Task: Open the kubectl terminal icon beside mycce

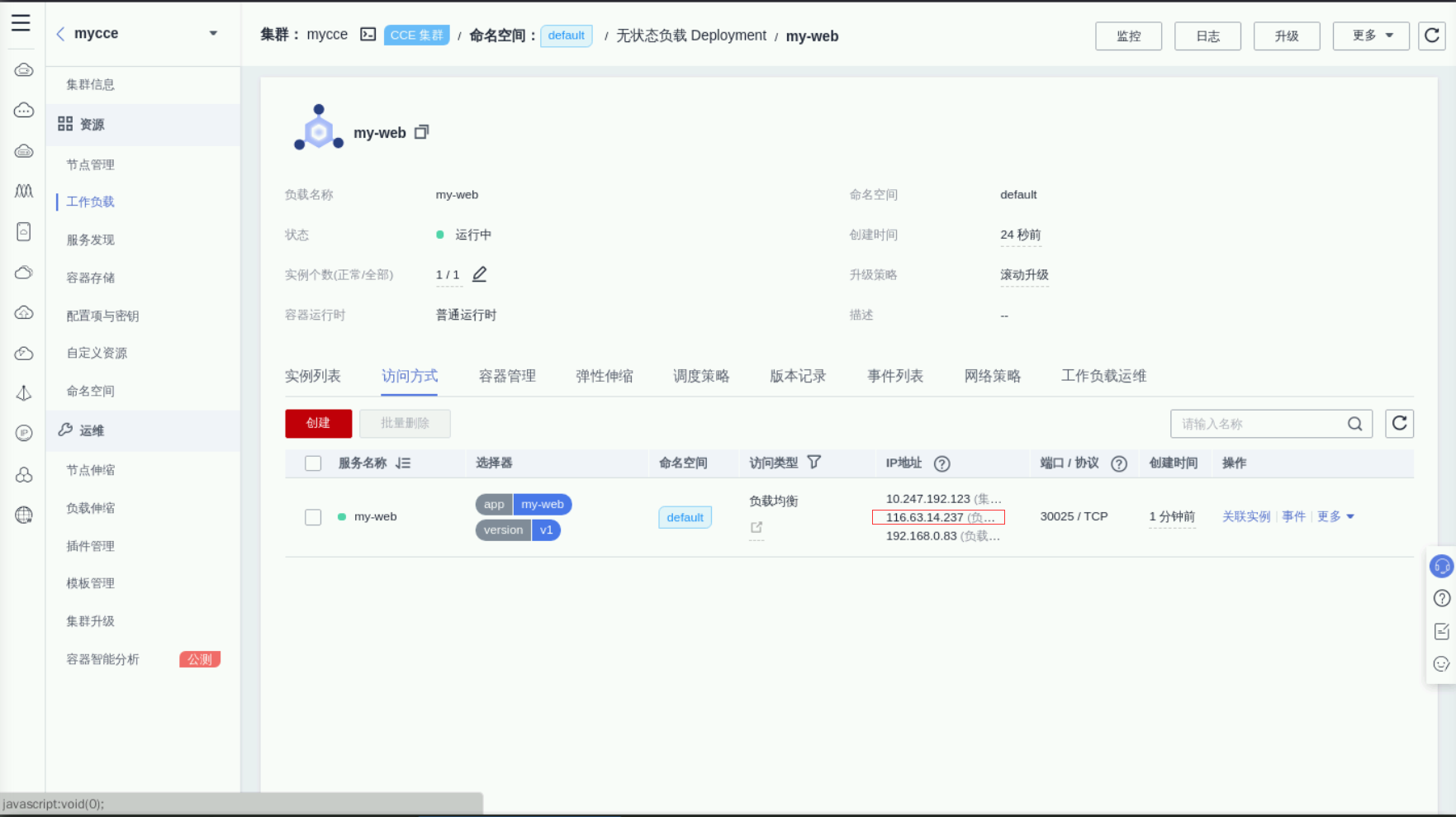Action: [x=368, y=35]
